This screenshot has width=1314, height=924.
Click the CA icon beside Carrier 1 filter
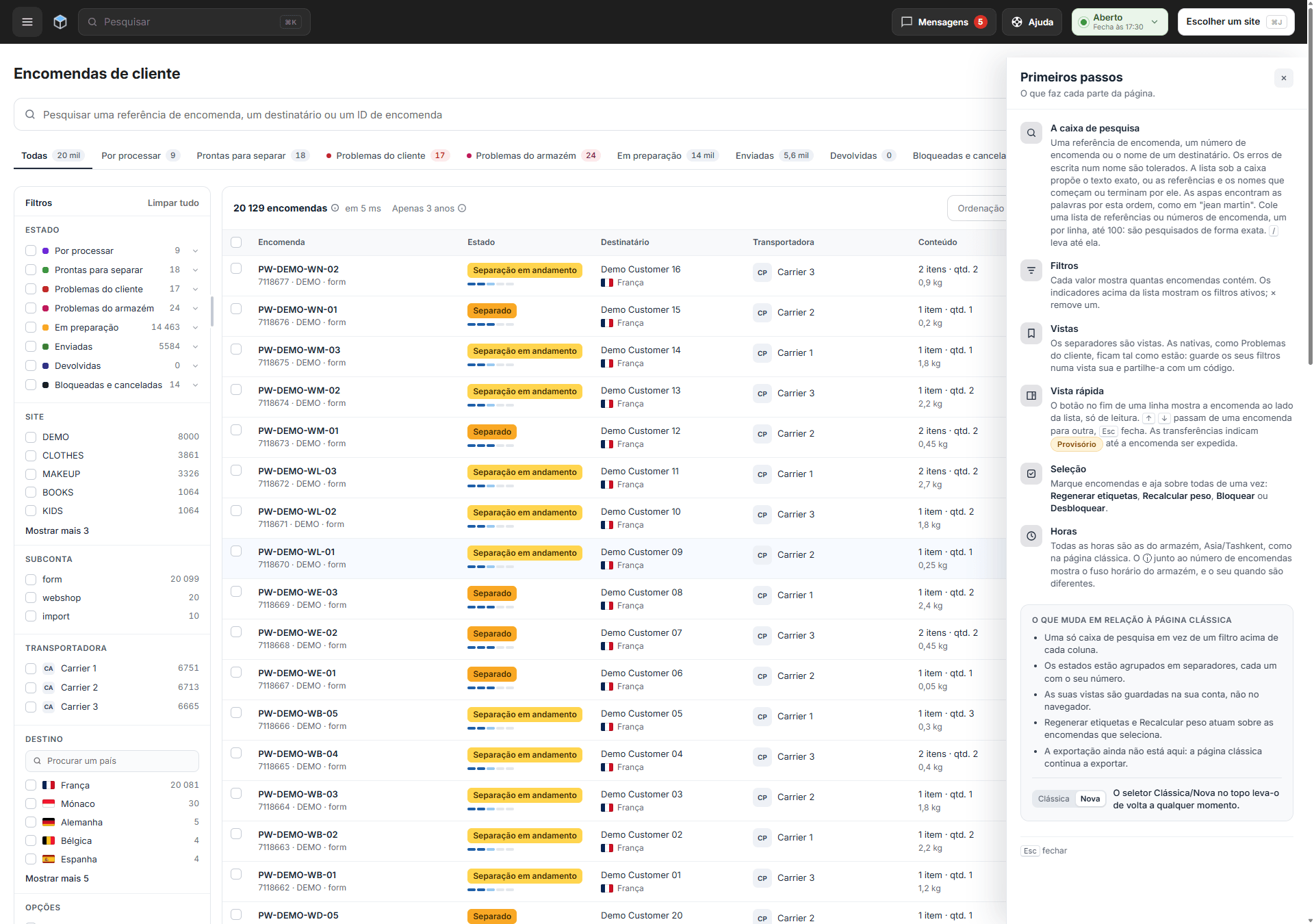click(x=49, y=669)
